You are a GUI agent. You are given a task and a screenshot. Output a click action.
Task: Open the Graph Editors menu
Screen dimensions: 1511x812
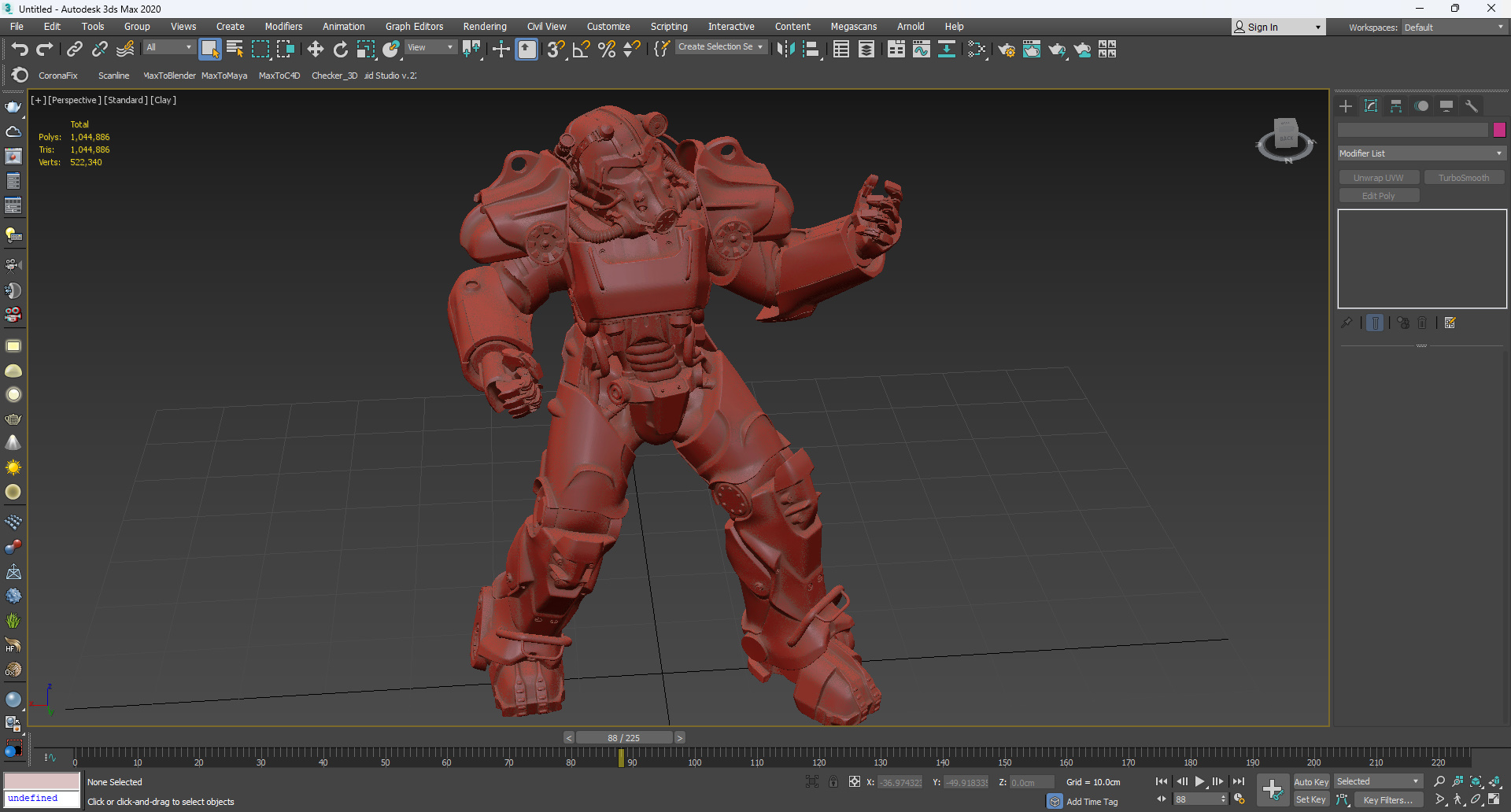(414, 27)
